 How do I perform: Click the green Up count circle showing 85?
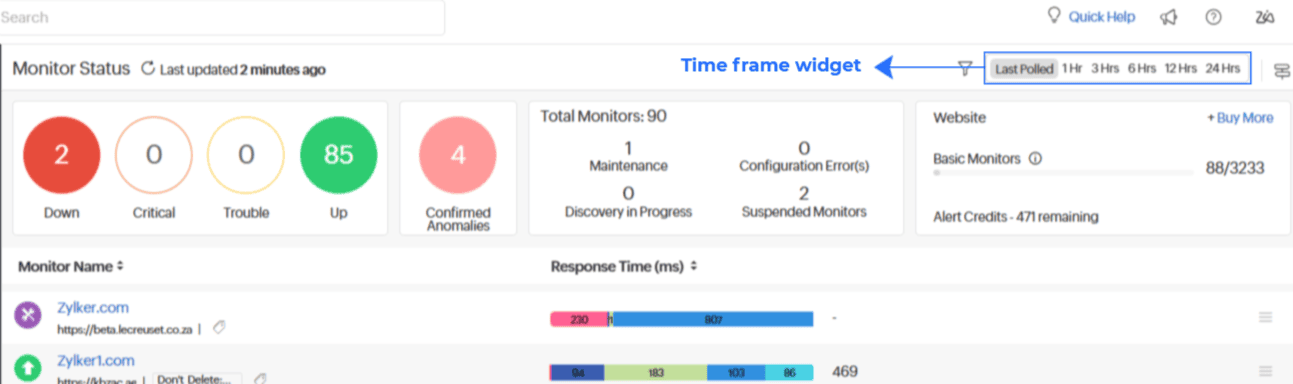pos(339,155)
